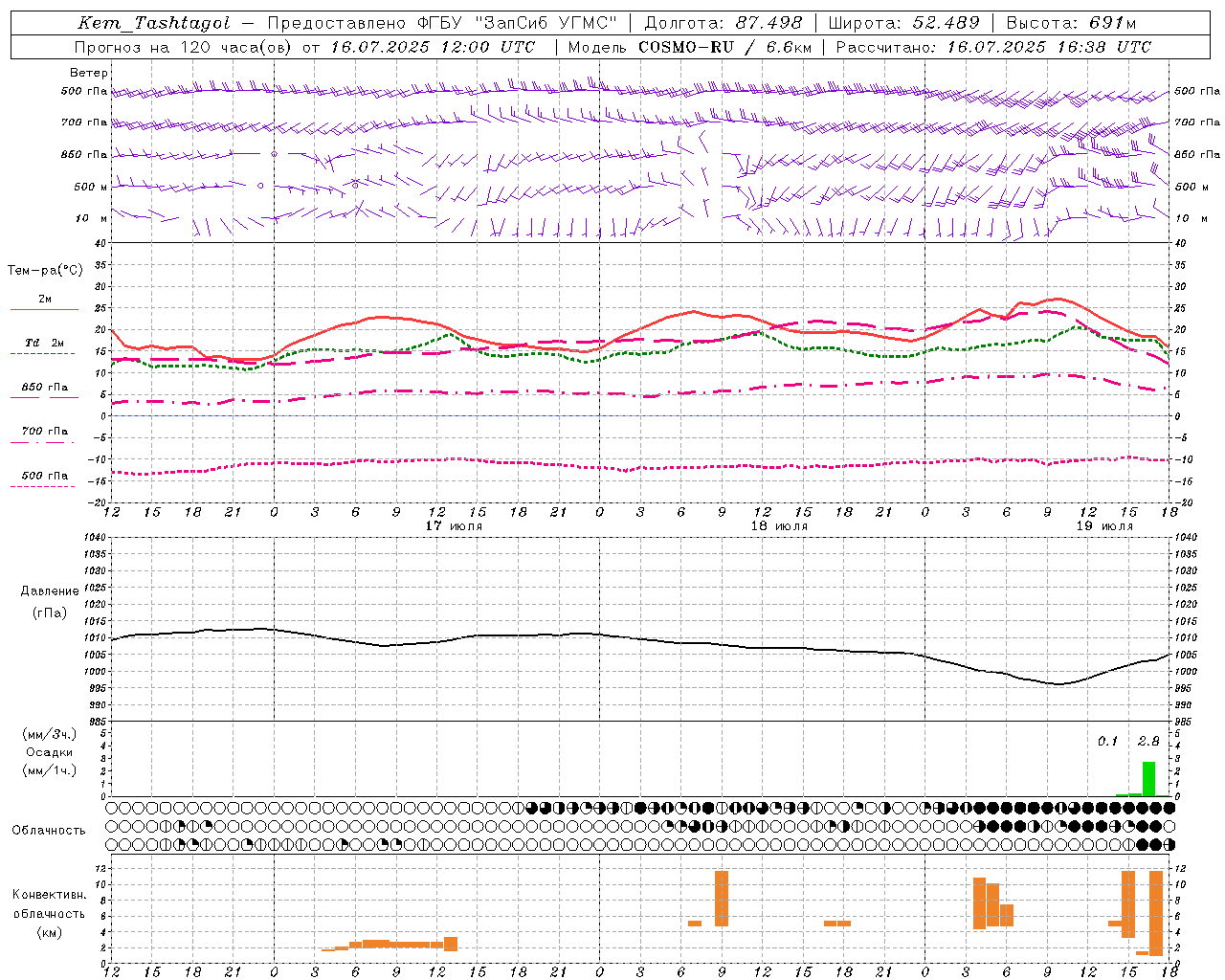The height and width of the screenshot is (980, 1225).
Task: Click the dotted 500 гПа temperature legend line
Action: tap(42, 486)
